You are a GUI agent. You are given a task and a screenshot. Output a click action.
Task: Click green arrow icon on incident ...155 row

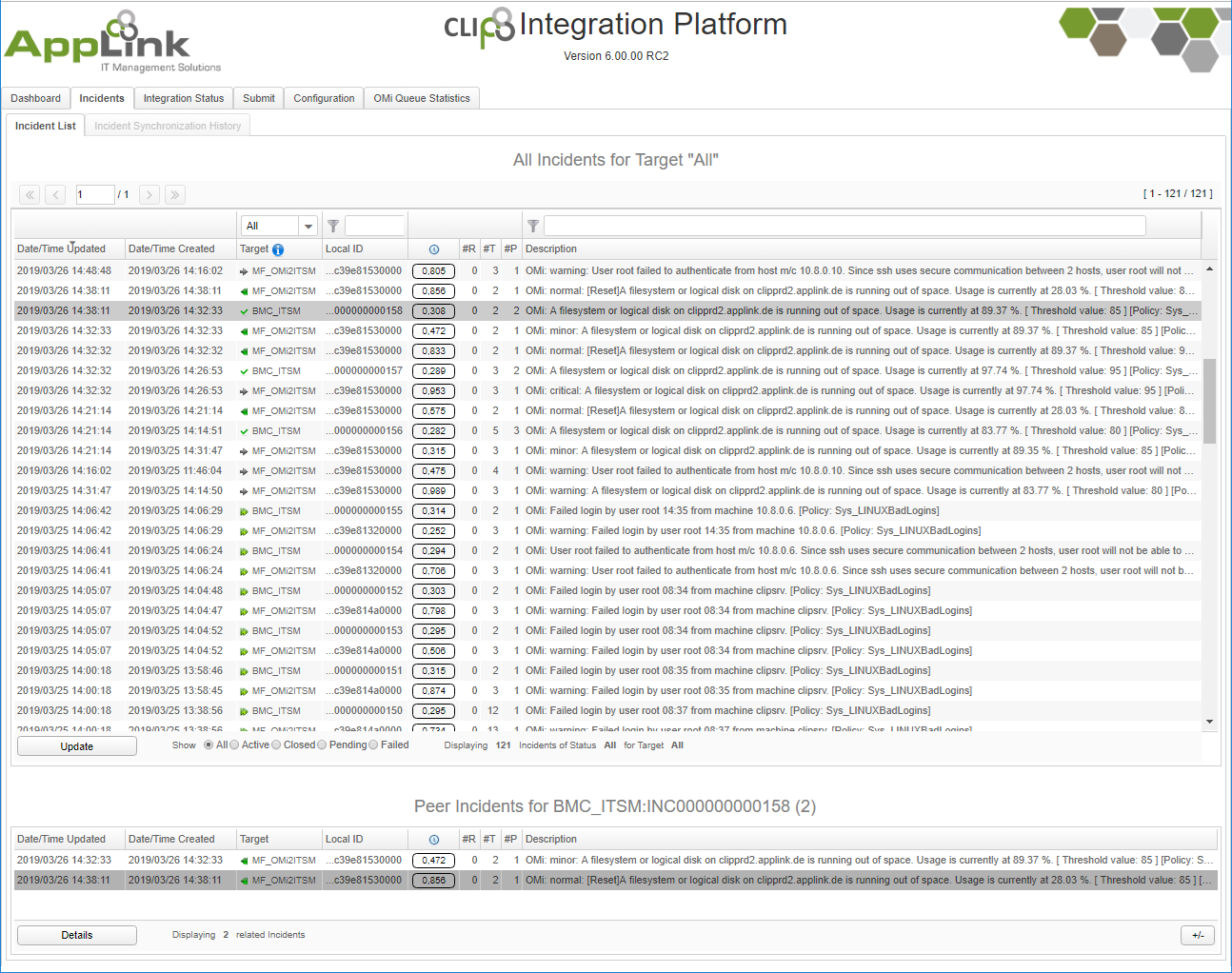245,511
